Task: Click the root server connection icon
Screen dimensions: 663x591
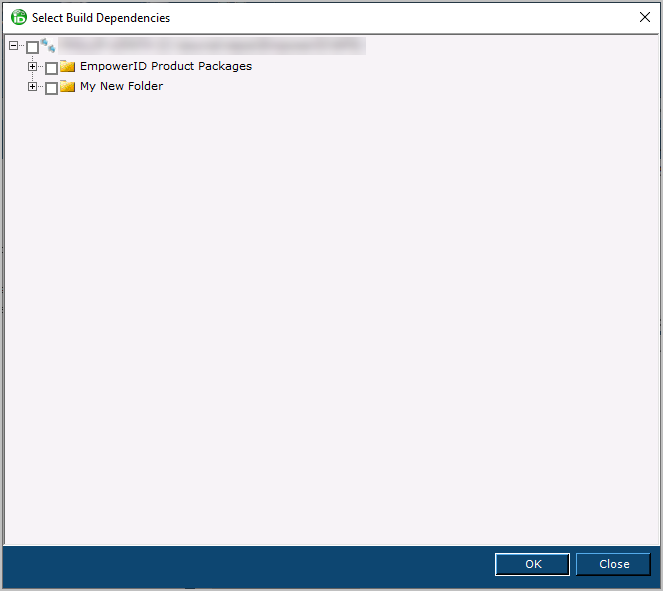Action: 48,46
